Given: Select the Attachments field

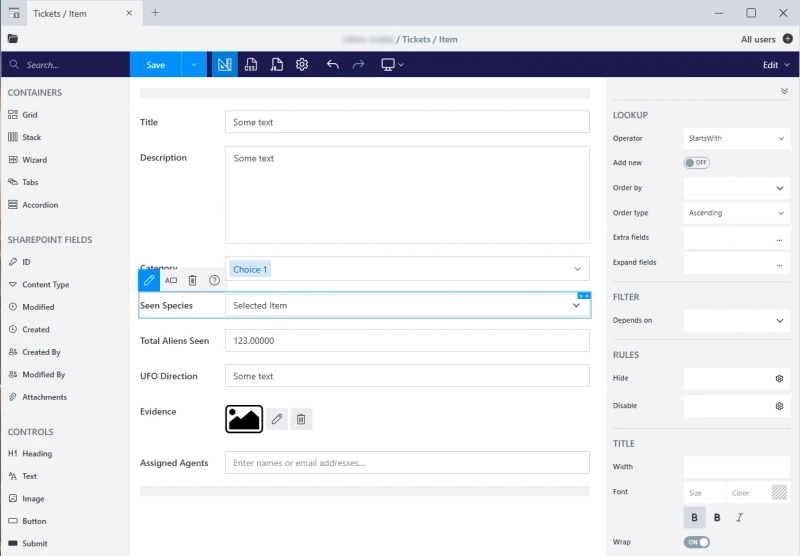Looking at the screenshot, I should tap(37, 397).
